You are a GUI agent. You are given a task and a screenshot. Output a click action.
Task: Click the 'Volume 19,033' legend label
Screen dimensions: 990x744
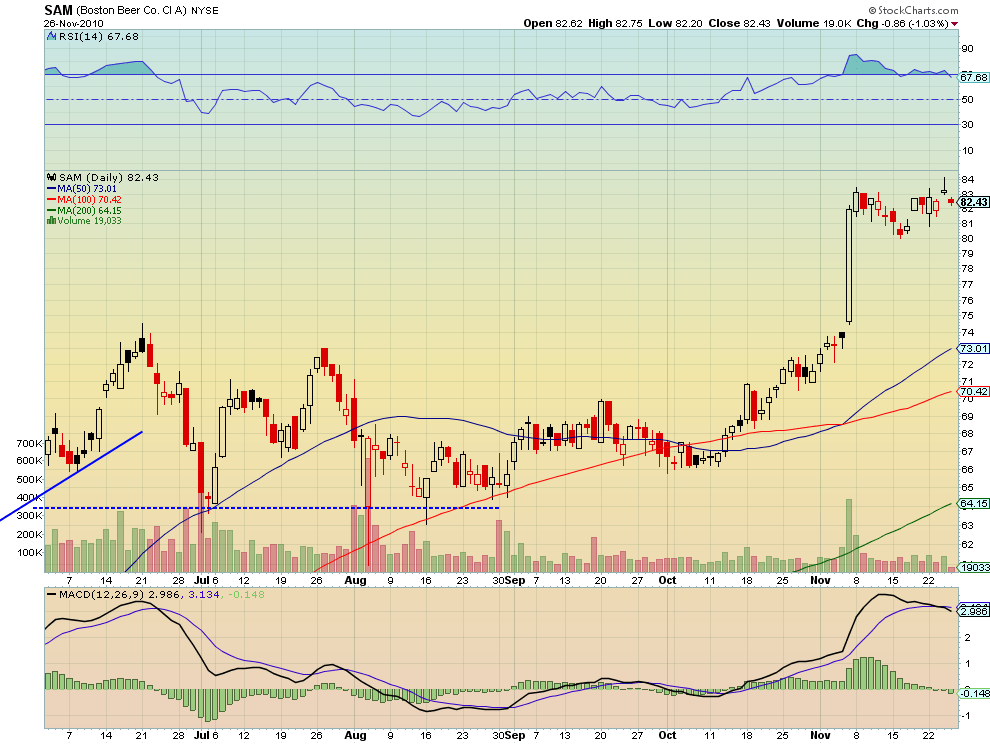(x=90, y=221)
